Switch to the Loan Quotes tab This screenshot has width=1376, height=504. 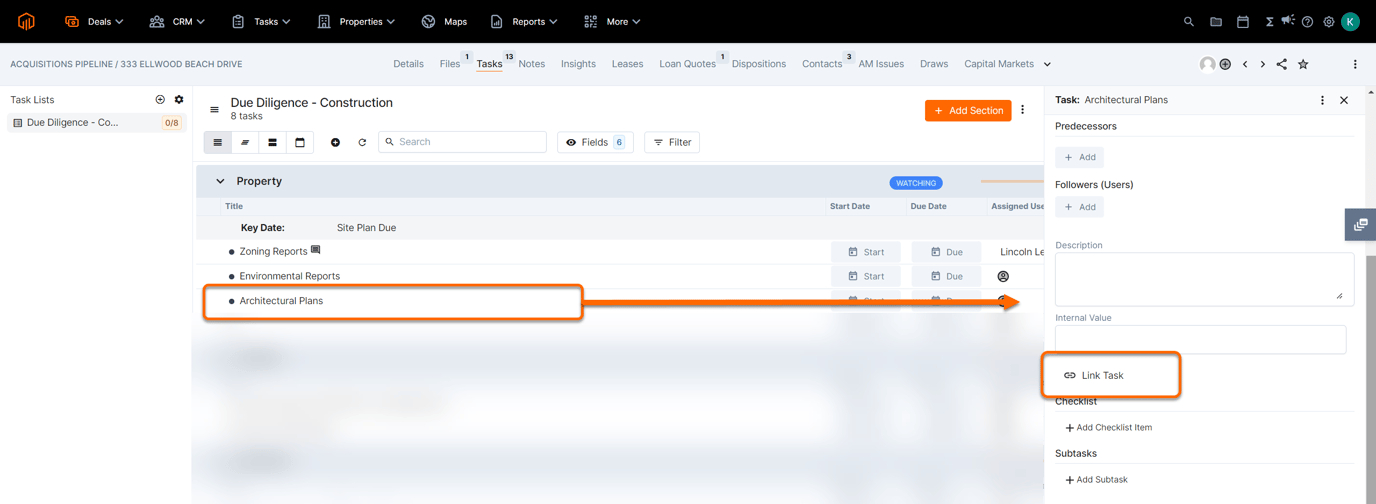687,64
